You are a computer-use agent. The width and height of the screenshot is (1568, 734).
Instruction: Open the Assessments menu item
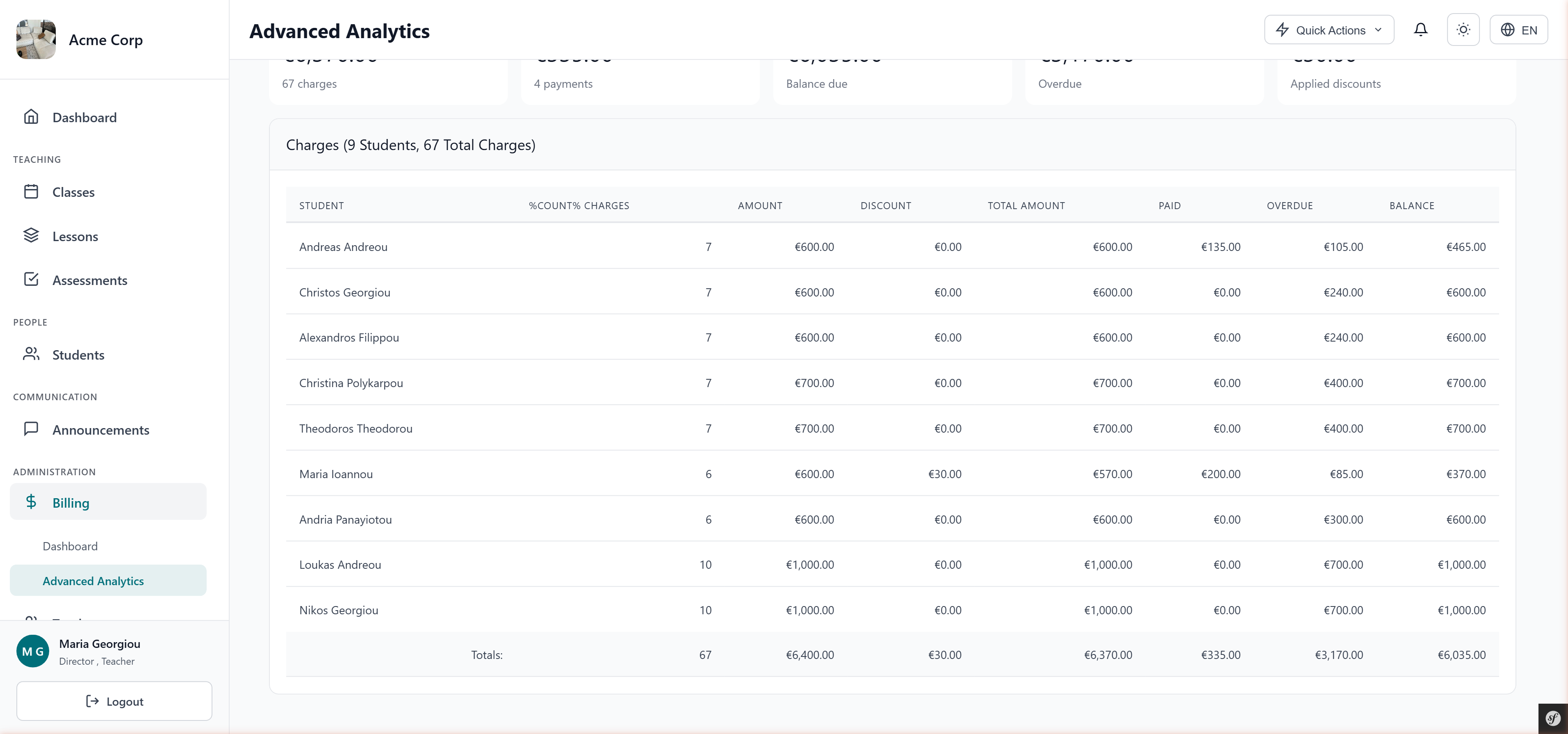click(108, 280)
